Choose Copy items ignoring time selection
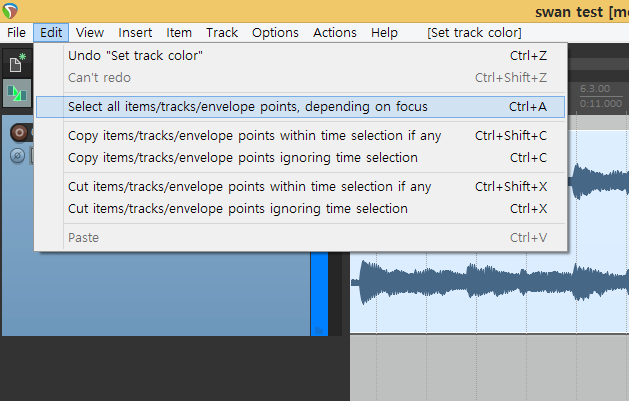The width and height of the screenshot is (629, 401). (300, 158)
